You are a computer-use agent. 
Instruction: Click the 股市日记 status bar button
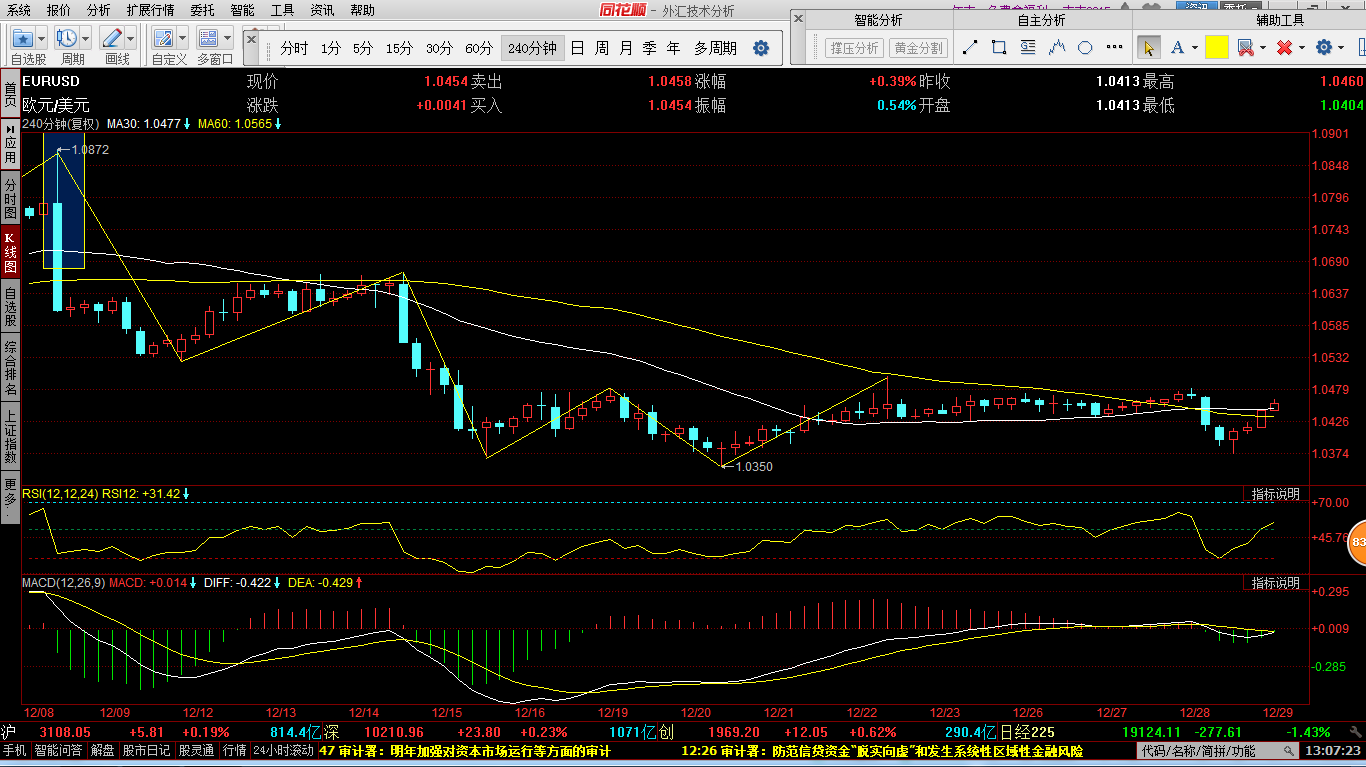pos(147,750)
